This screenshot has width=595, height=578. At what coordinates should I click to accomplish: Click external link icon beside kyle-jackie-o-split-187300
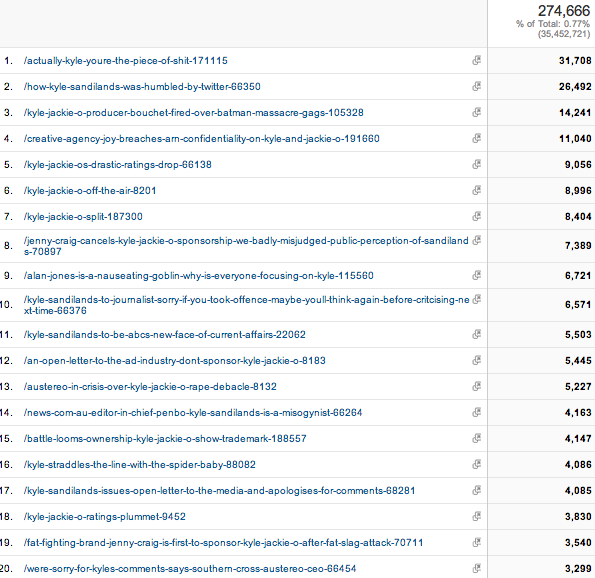click(477, 216)
